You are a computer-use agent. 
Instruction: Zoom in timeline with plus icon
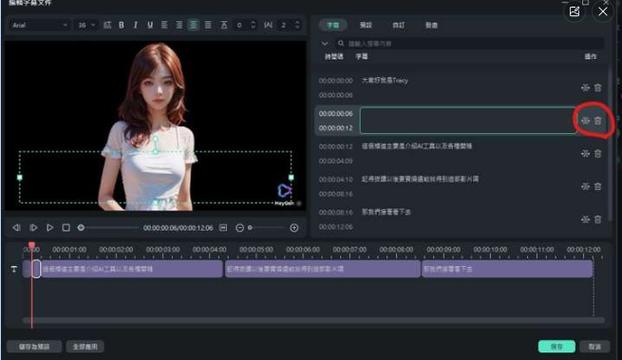click(x=294, y=228)
